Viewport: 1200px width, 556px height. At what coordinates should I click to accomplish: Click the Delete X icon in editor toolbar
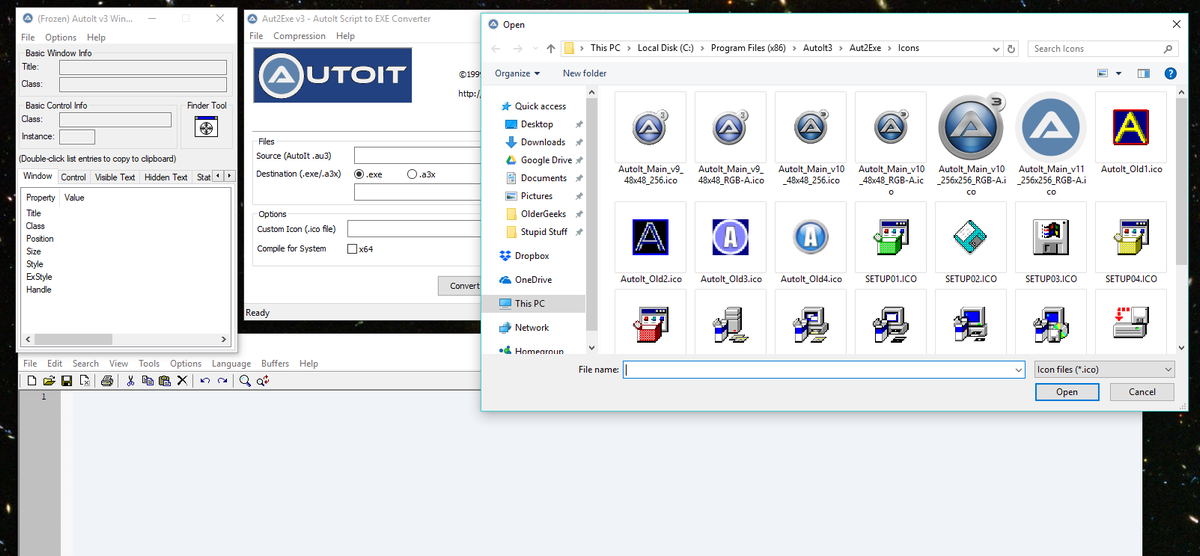(181, 381)
